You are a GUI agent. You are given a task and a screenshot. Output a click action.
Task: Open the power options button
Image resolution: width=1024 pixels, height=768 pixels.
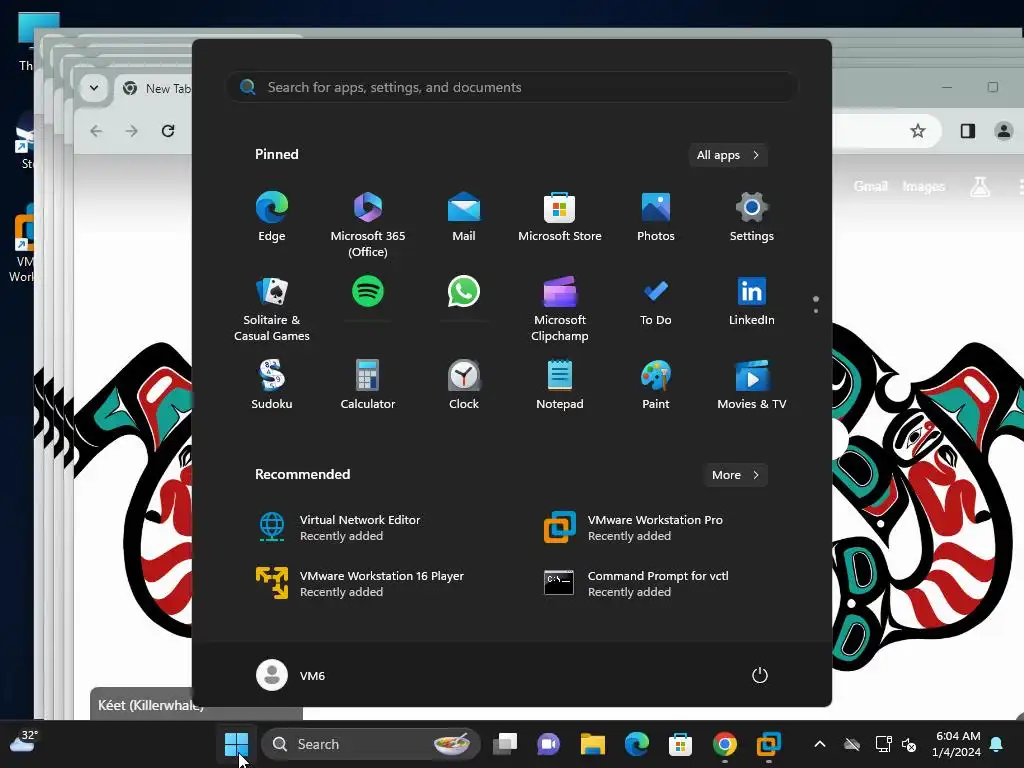[760, 675]
